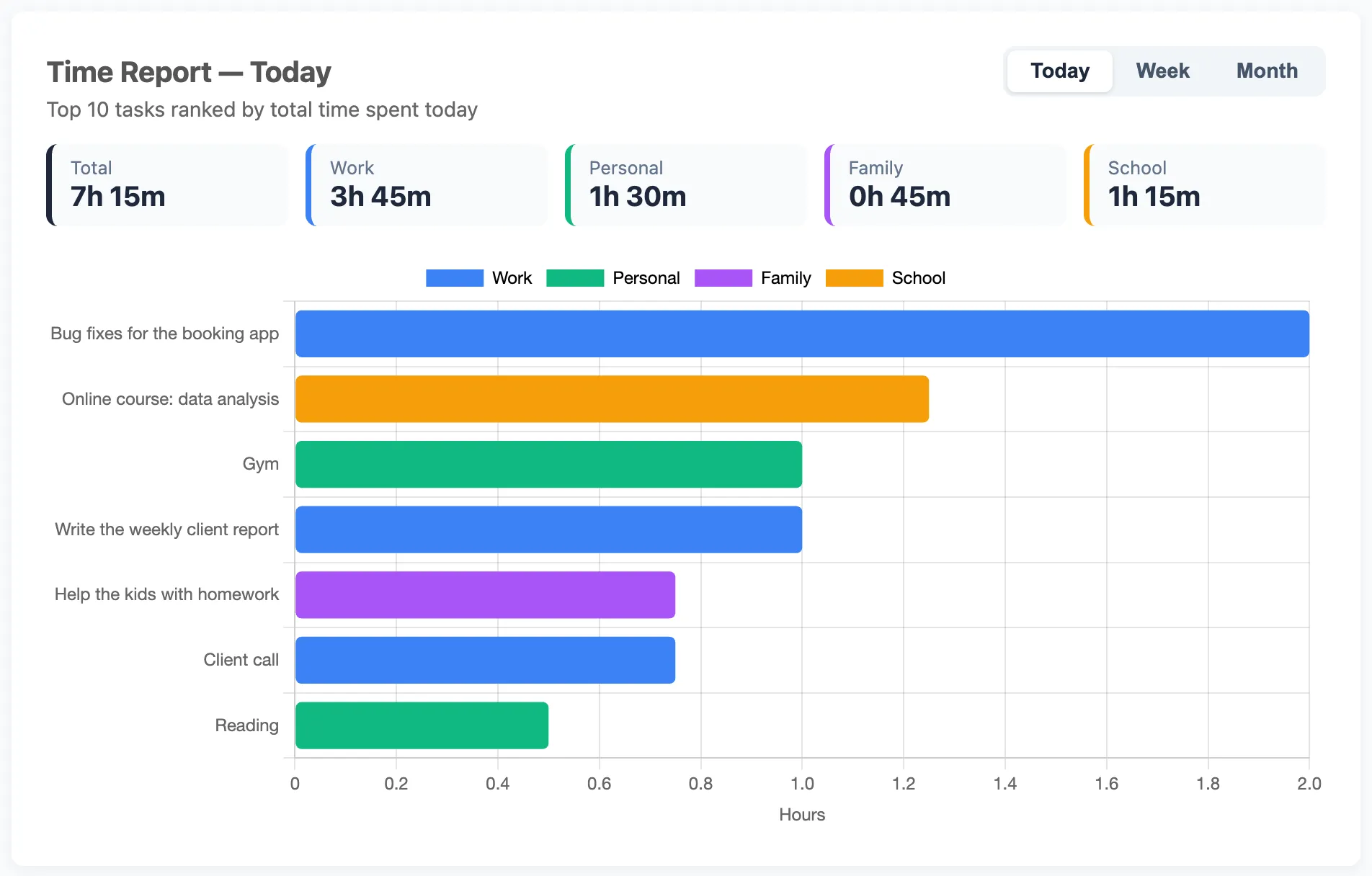
Task: Click the School 1h 15m summary card
Action: point(1205,185)
